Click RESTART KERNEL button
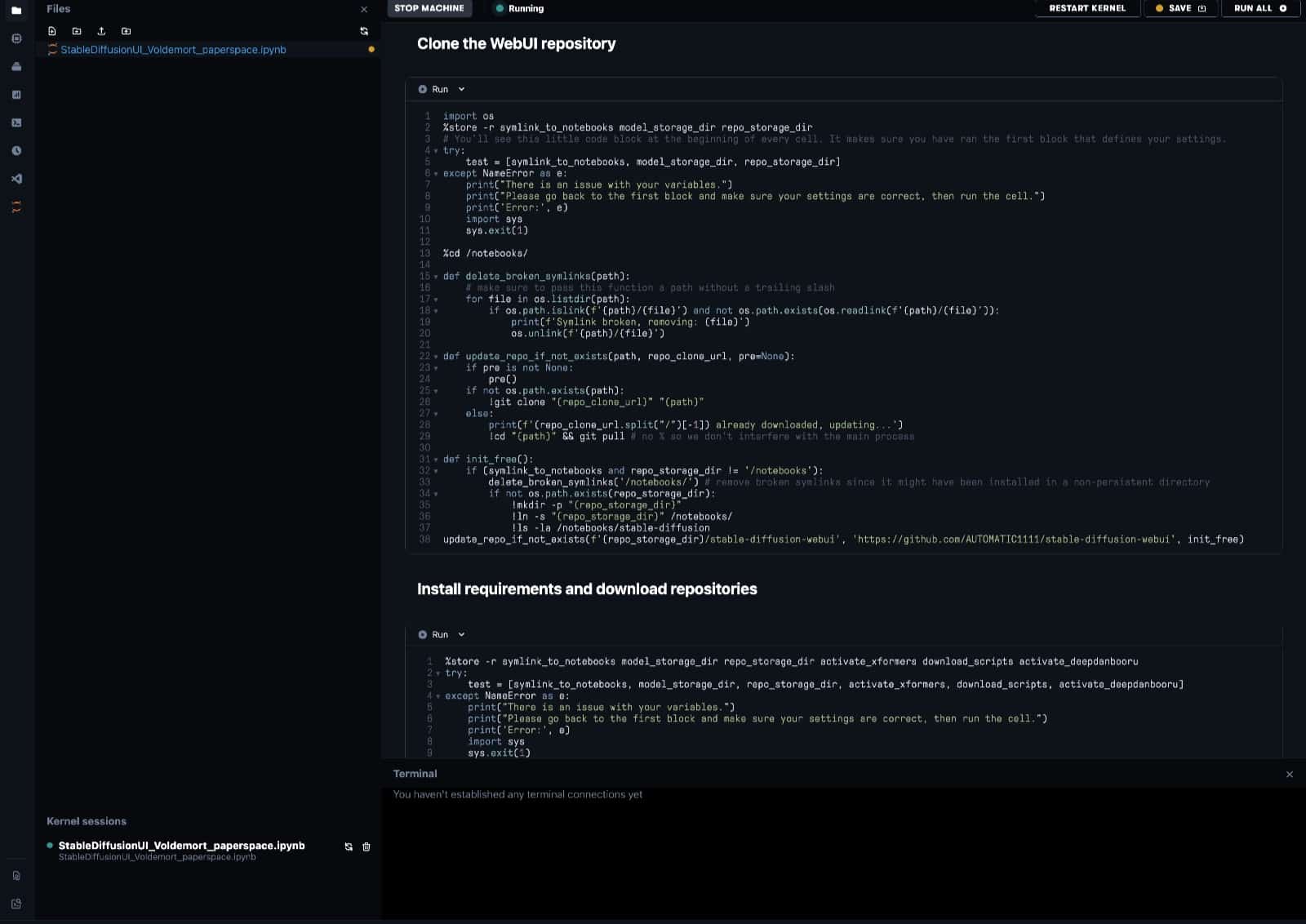 pos(1087,8)
